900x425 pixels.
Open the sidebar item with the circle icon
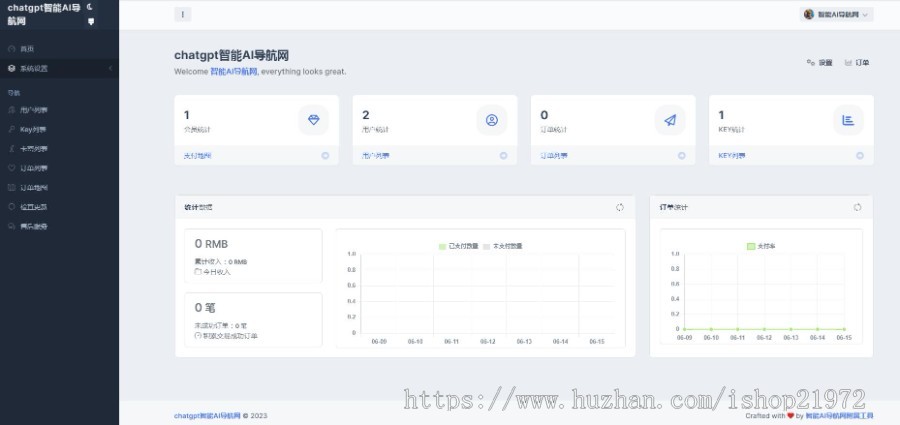coord(59,207)
